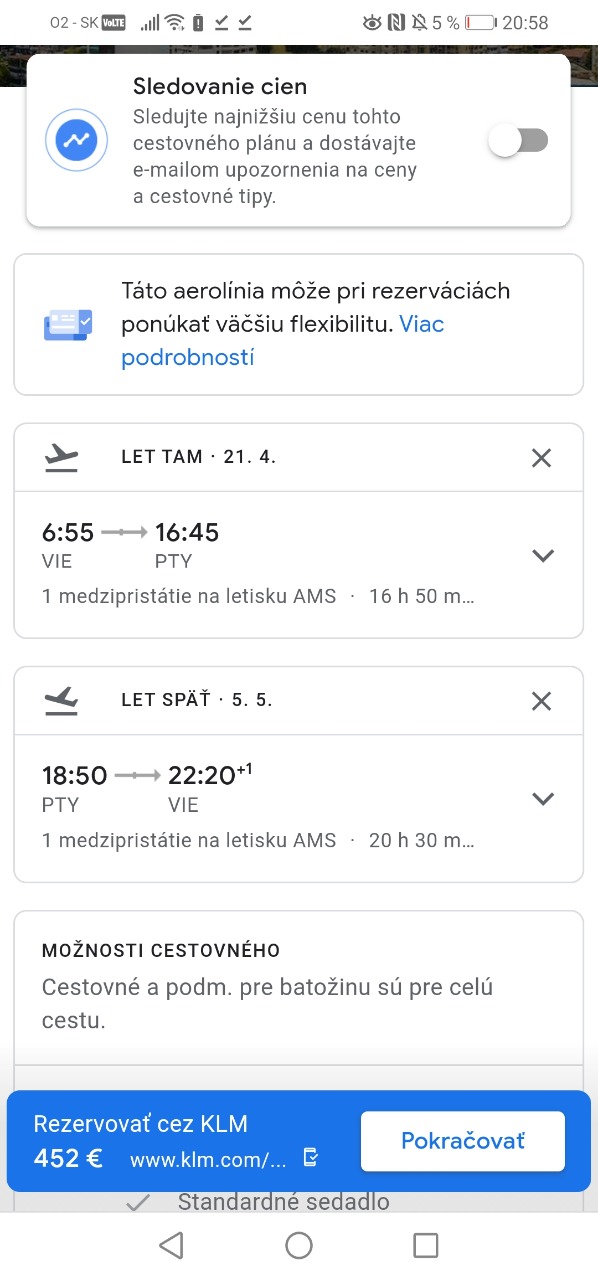Select the LET SPÄŤ 5. 5. header
598x1280 pixels.
coord(197,700)
